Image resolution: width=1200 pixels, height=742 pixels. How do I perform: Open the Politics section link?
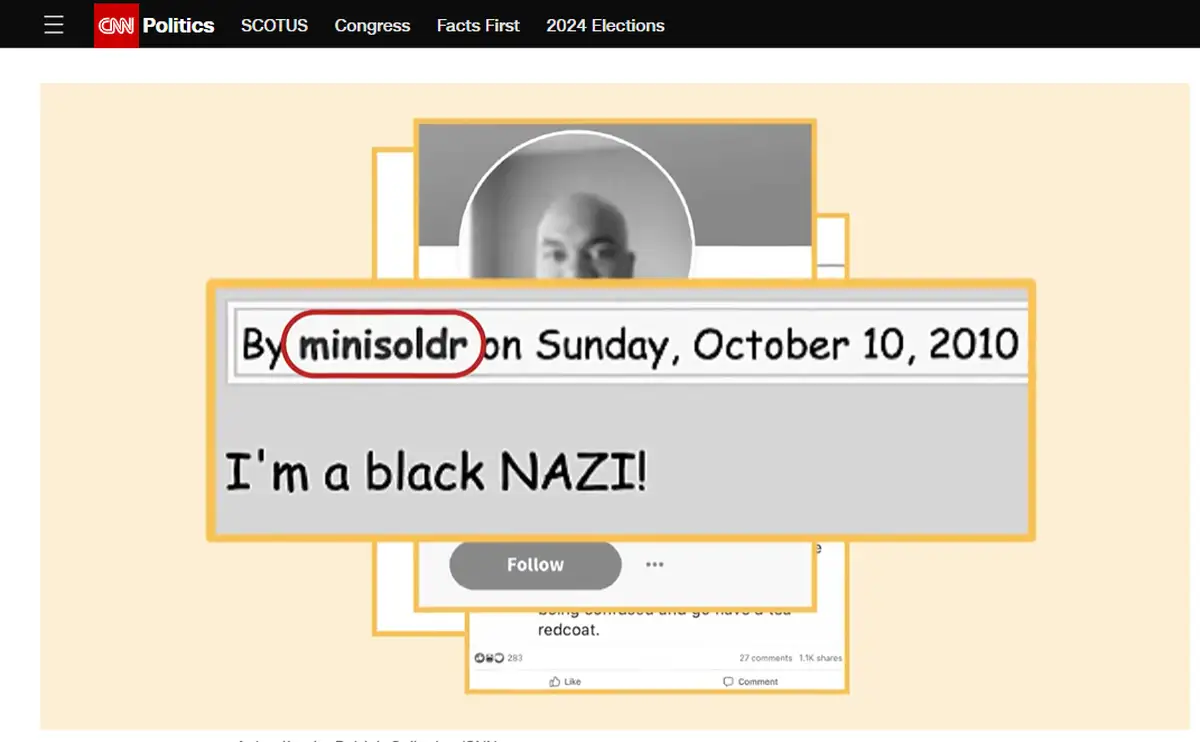[x=178, y=25]
